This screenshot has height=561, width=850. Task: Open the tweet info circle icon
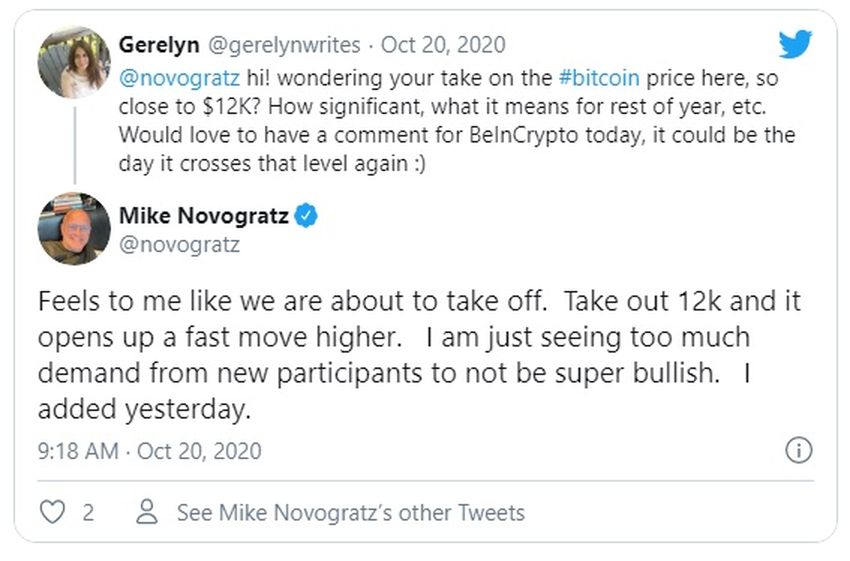pyautogui.click(x=798, y=451)
